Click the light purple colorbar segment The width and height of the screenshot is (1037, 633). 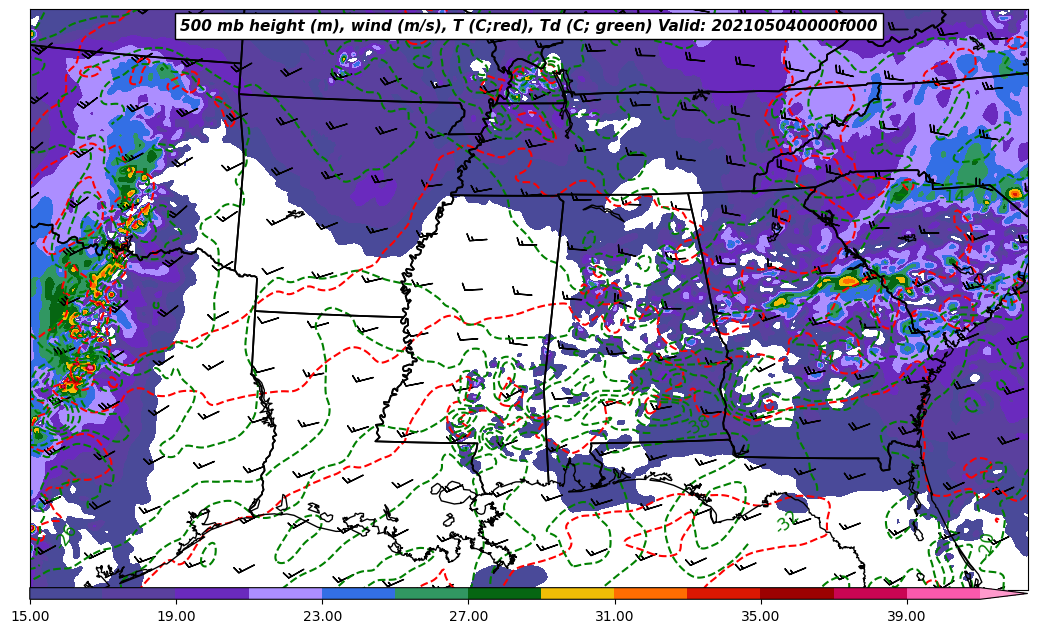[x=285, y=593]
